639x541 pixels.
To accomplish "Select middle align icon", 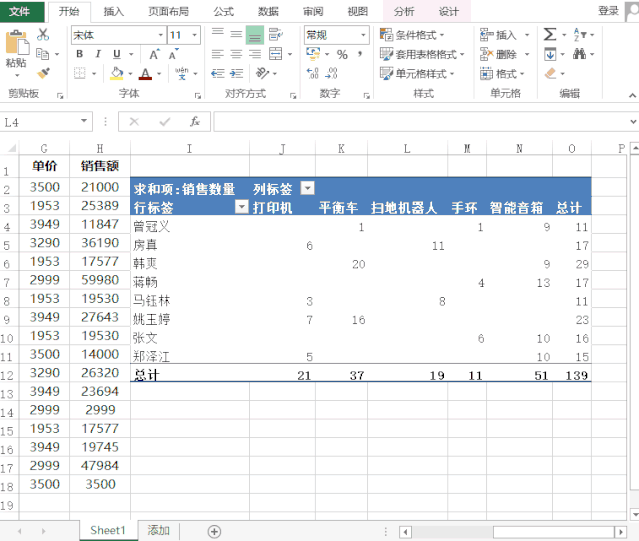I will [x=236, y=34].
